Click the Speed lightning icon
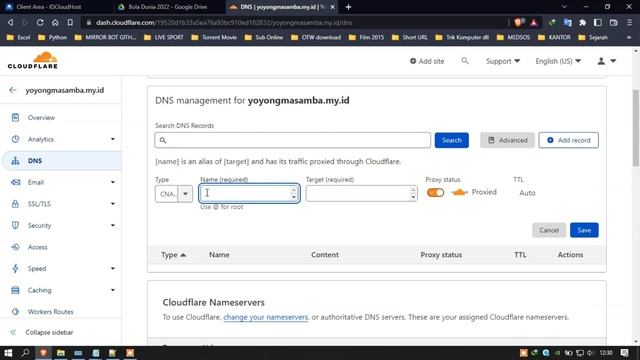Viewport: 640px width, 360px height. 15,268
